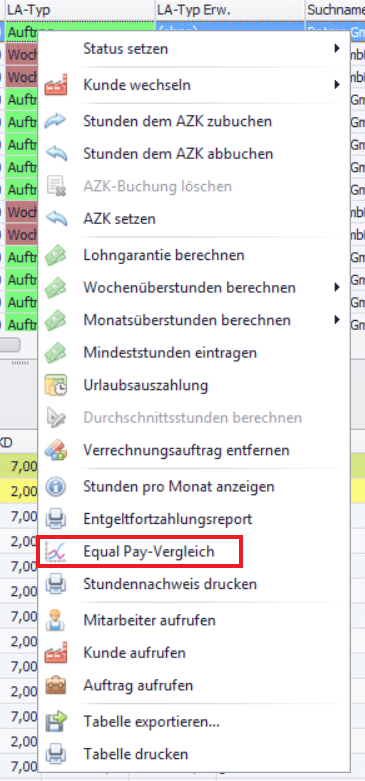
Task: Expand Monatsüberstunden berechnen submenu arrow
Action: click(x=337, y=319)
